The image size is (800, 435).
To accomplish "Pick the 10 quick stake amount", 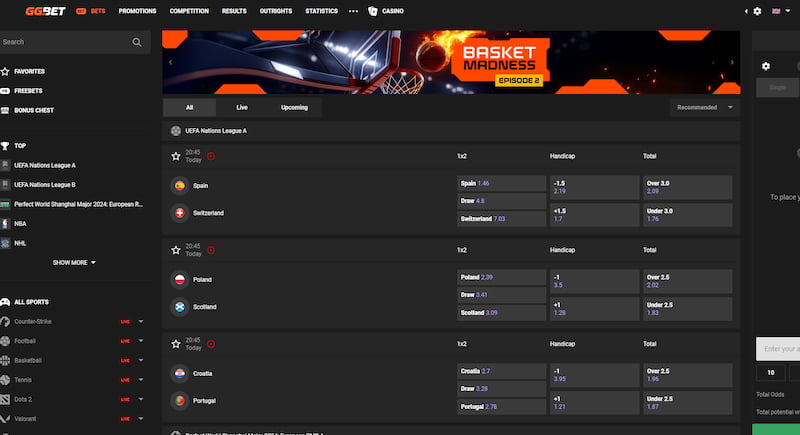I will pyautogui.click(x=771, y=373).
